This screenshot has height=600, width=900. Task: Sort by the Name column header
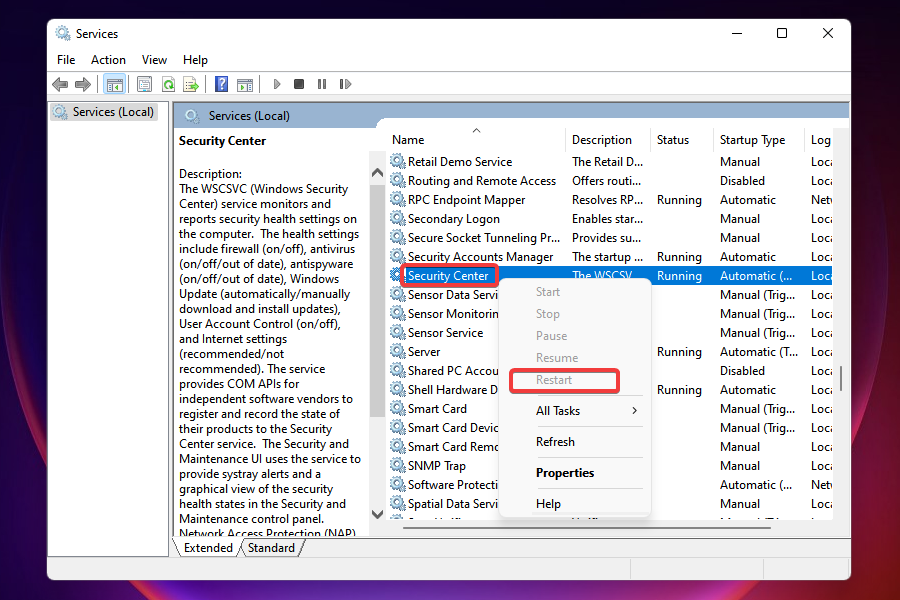click(476, 140)
